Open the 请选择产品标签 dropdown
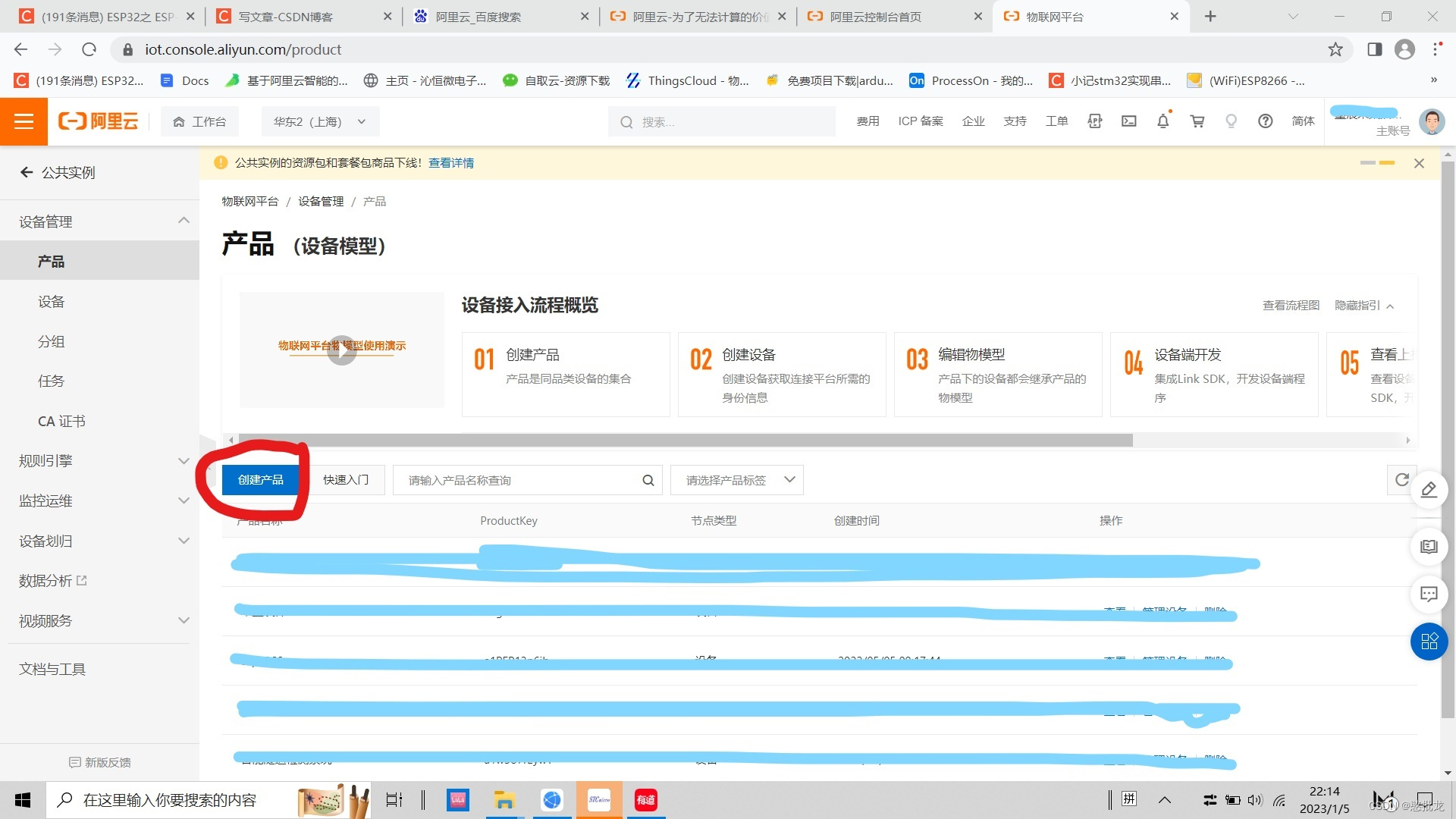The image size is (1456, 819). pos(736,480)
